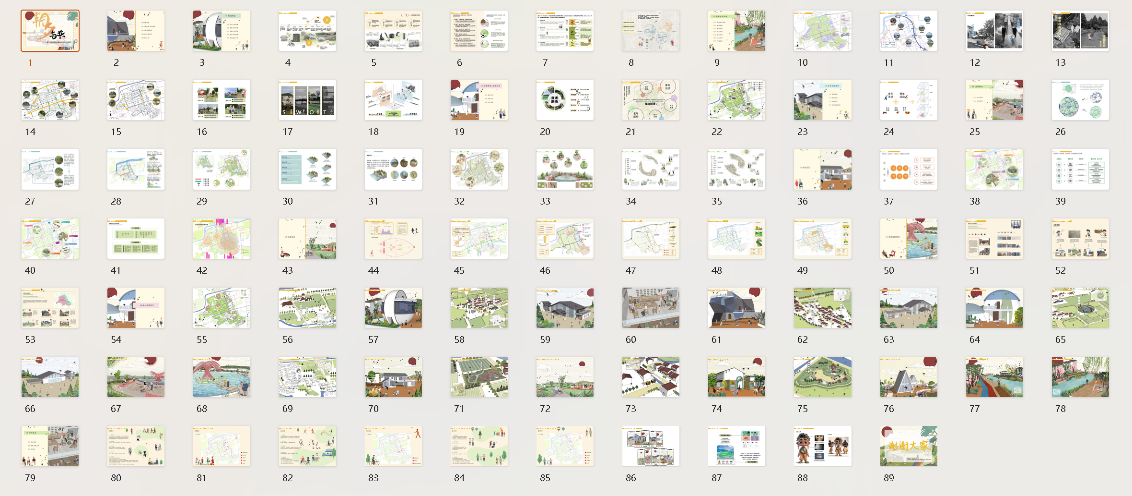This screenshot has height=496, width=1132.
Task: Select slide 68 thumbnail
Action: point(221,377)
